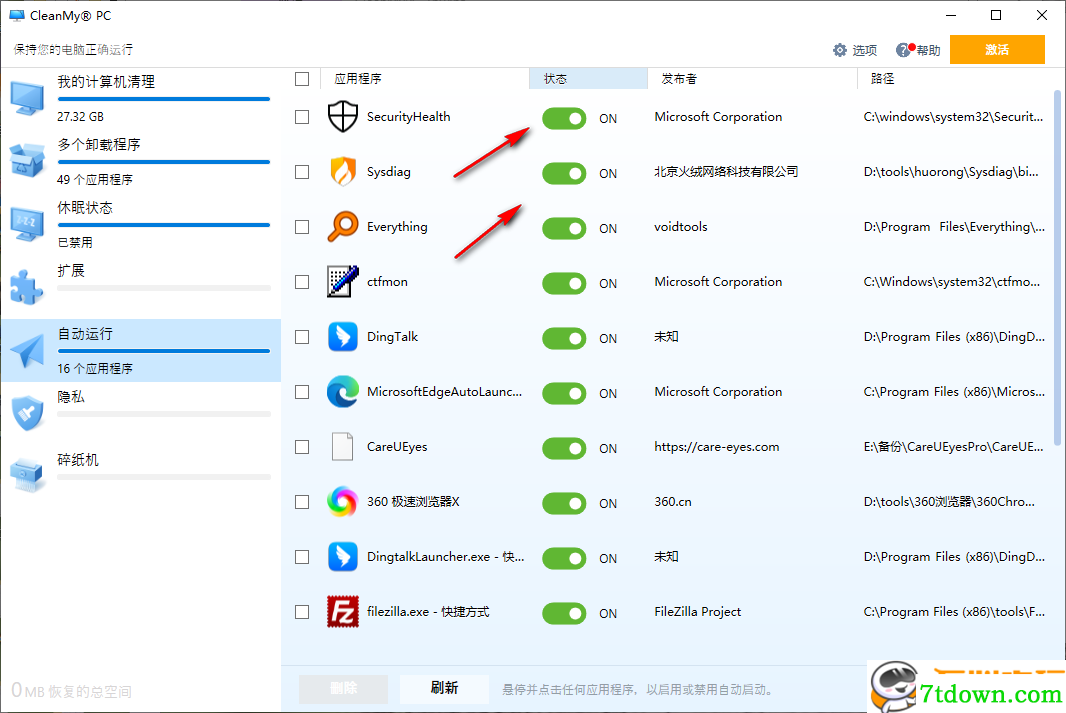Viewport: 1066px width, 713px height.
Task: Check the select-all header checkbox
Action: point(302,79)
